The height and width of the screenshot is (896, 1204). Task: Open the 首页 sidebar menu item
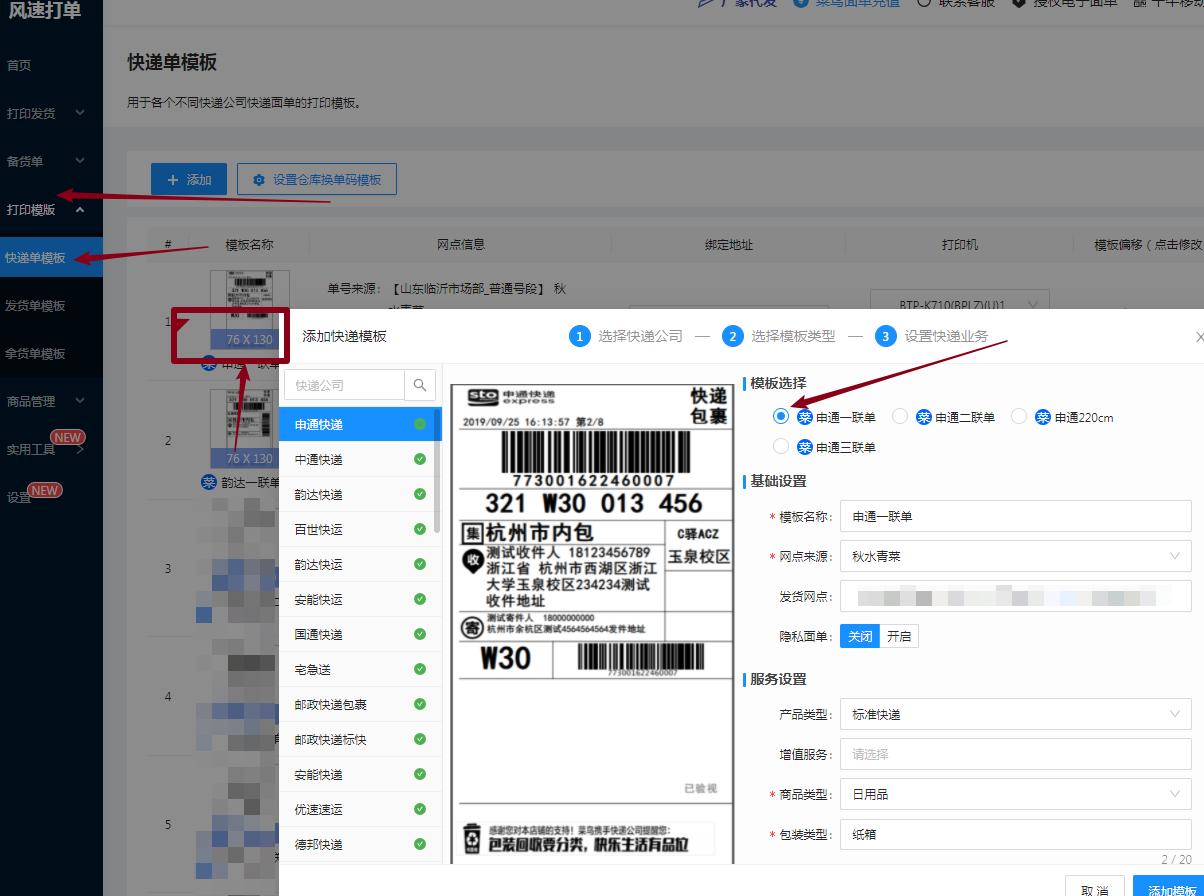(22, 64)
